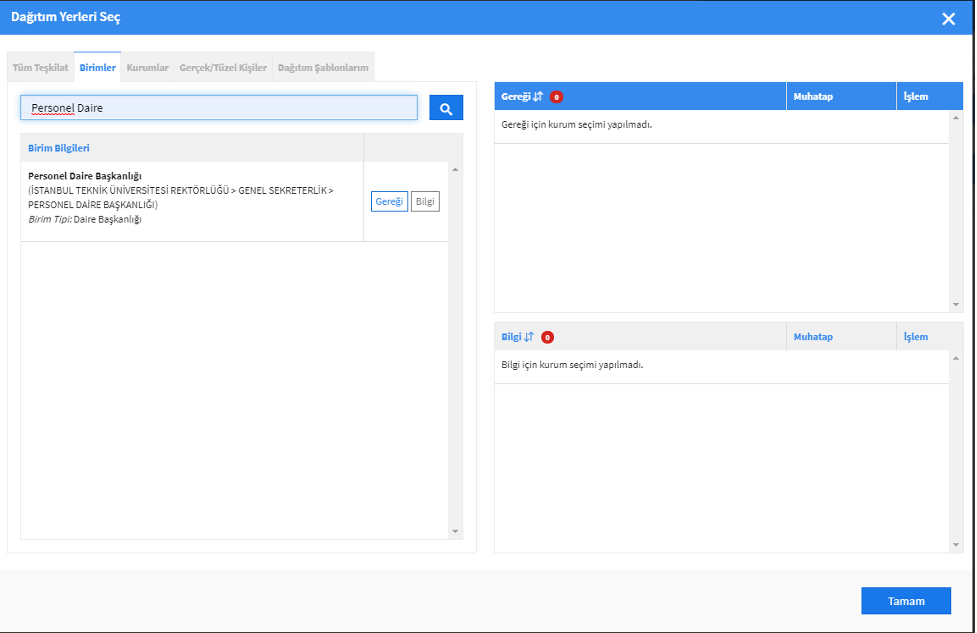
Task: Select the Personel Daire Başkanlığı result title
Action: click(x=85, y=176)
